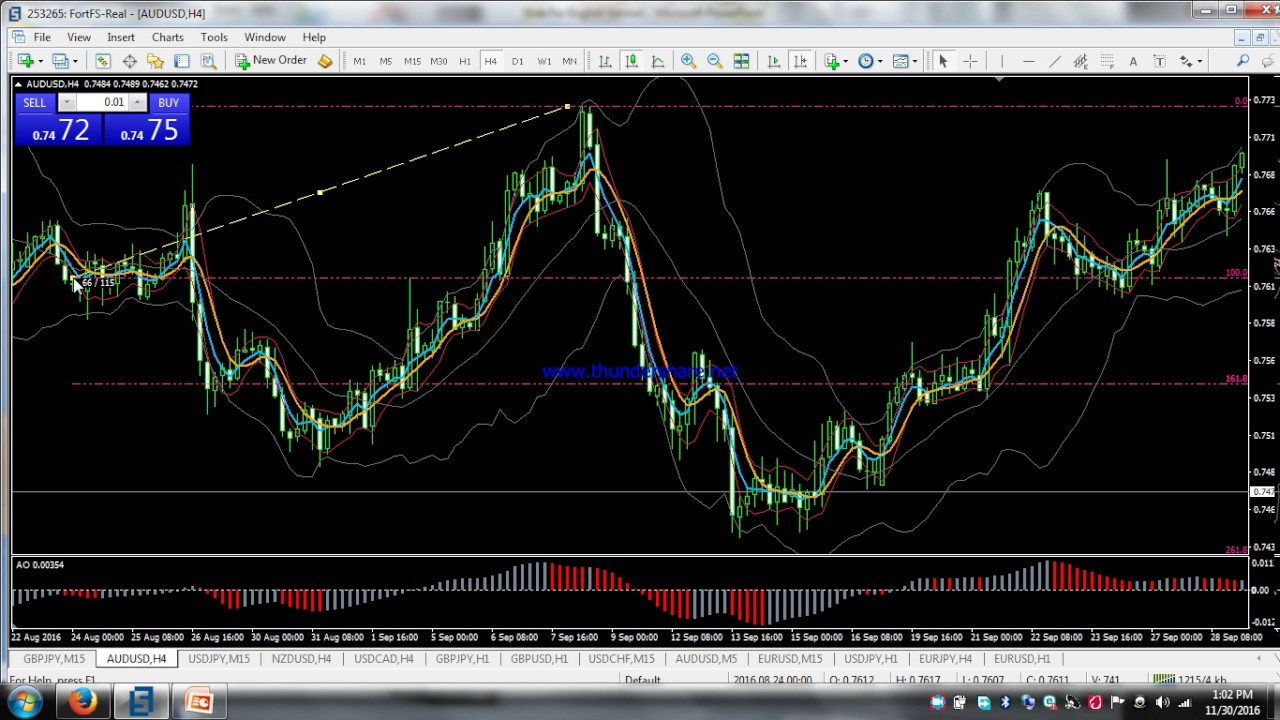Open the Tools menu

(x=214, y=37)
